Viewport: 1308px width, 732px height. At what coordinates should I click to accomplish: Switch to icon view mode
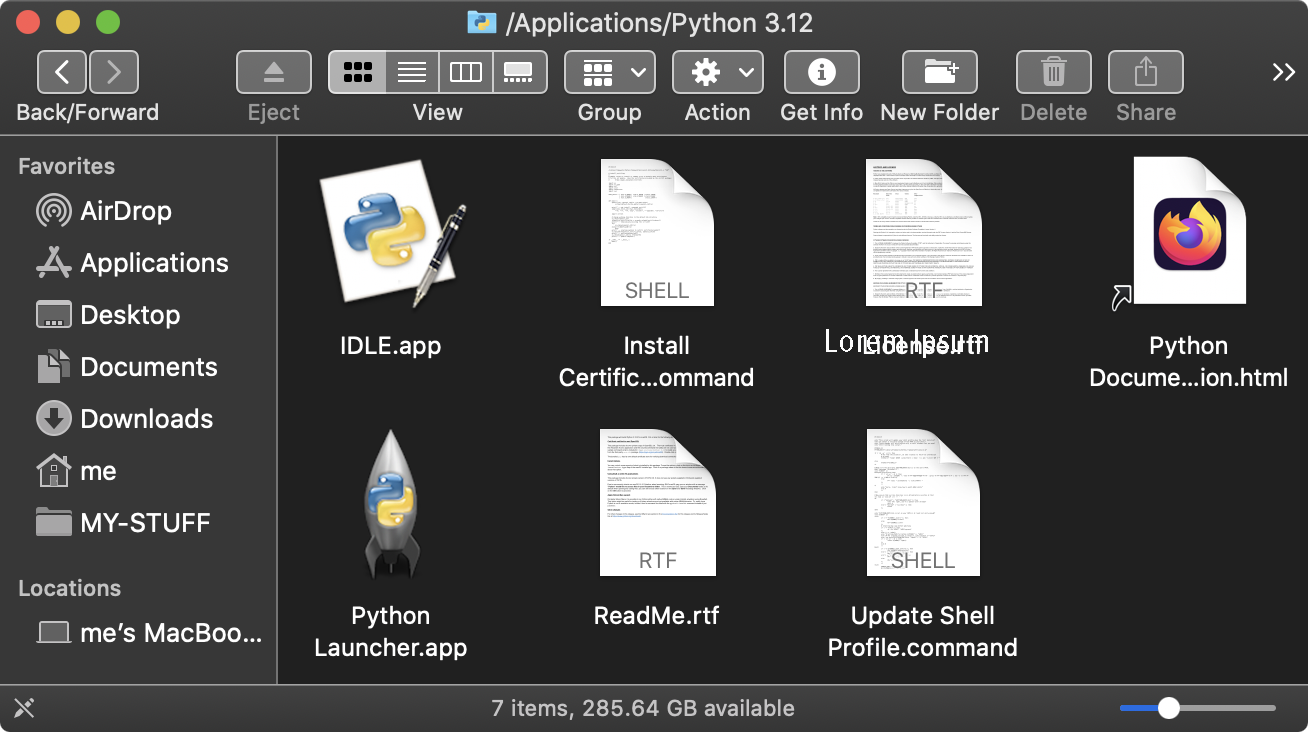point(357,72)
